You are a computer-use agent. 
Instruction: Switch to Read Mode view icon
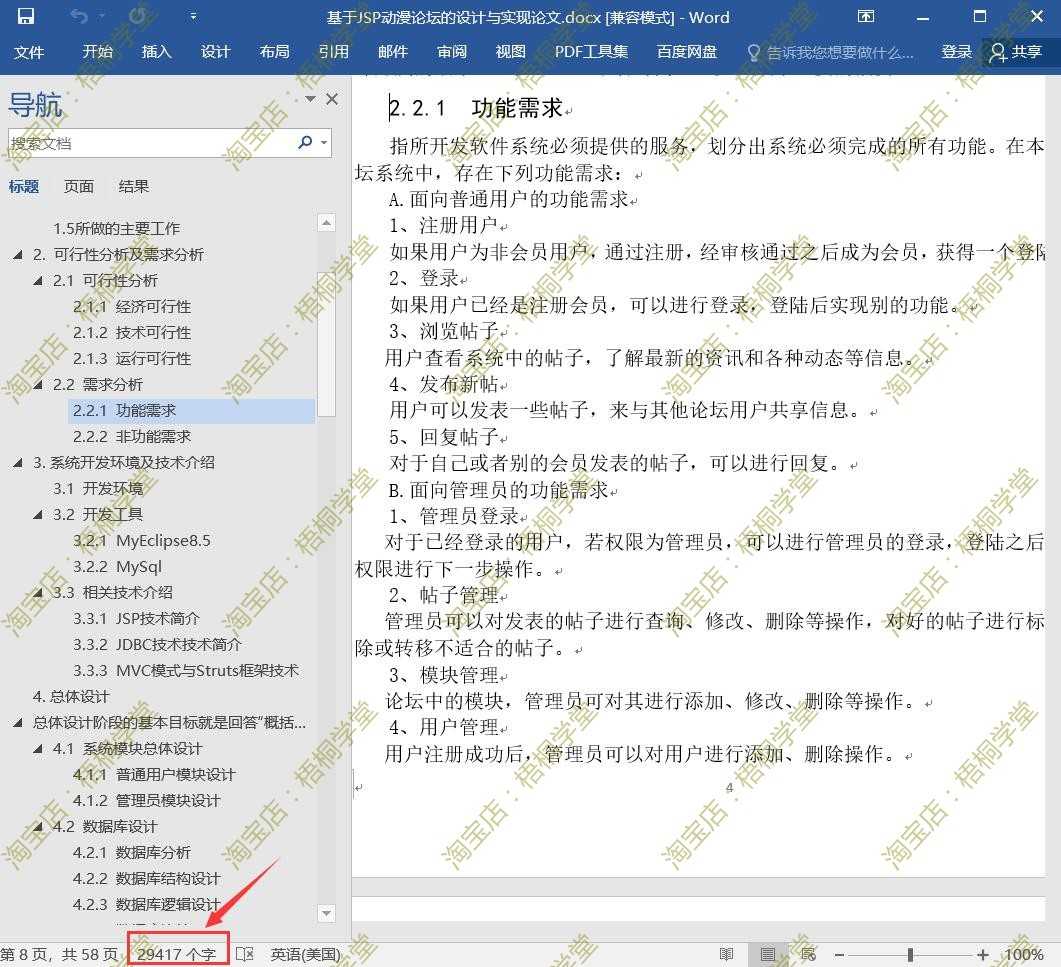[x=727, y=955]
